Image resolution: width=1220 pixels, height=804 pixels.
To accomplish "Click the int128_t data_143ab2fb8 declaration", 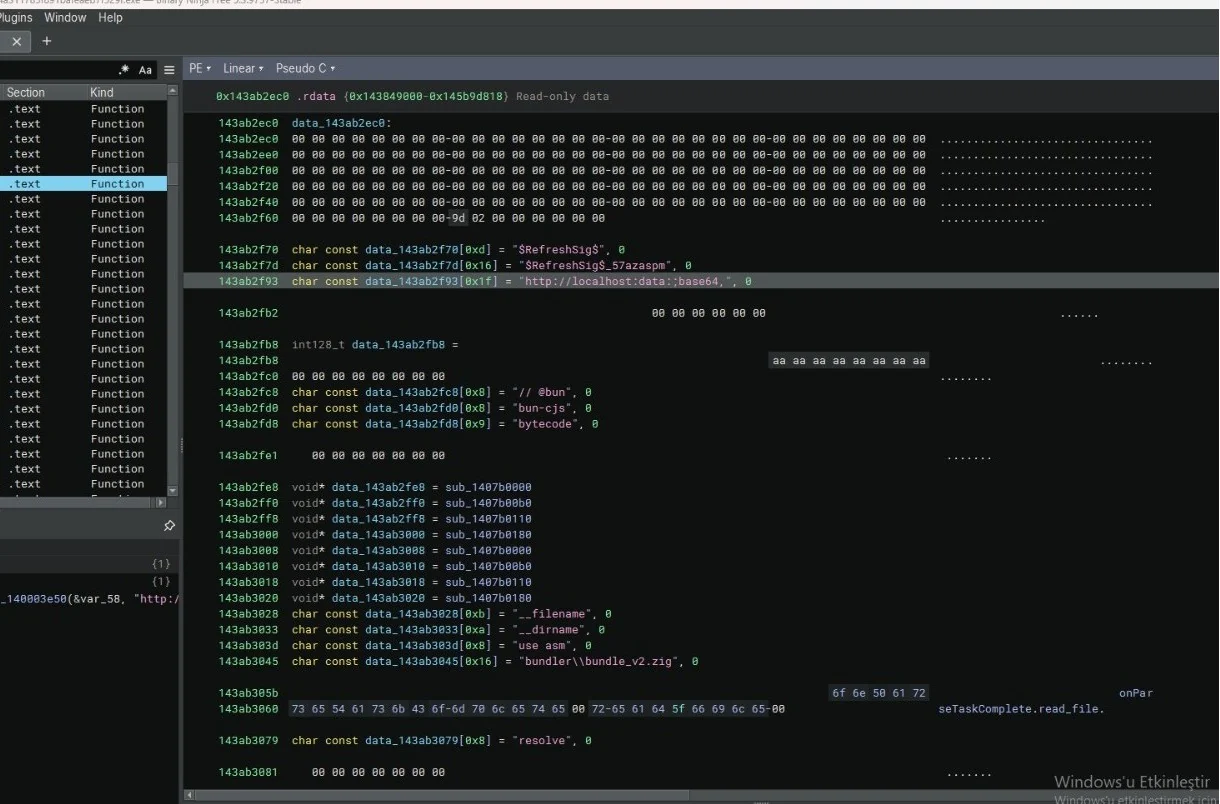I will pos(375,345).
